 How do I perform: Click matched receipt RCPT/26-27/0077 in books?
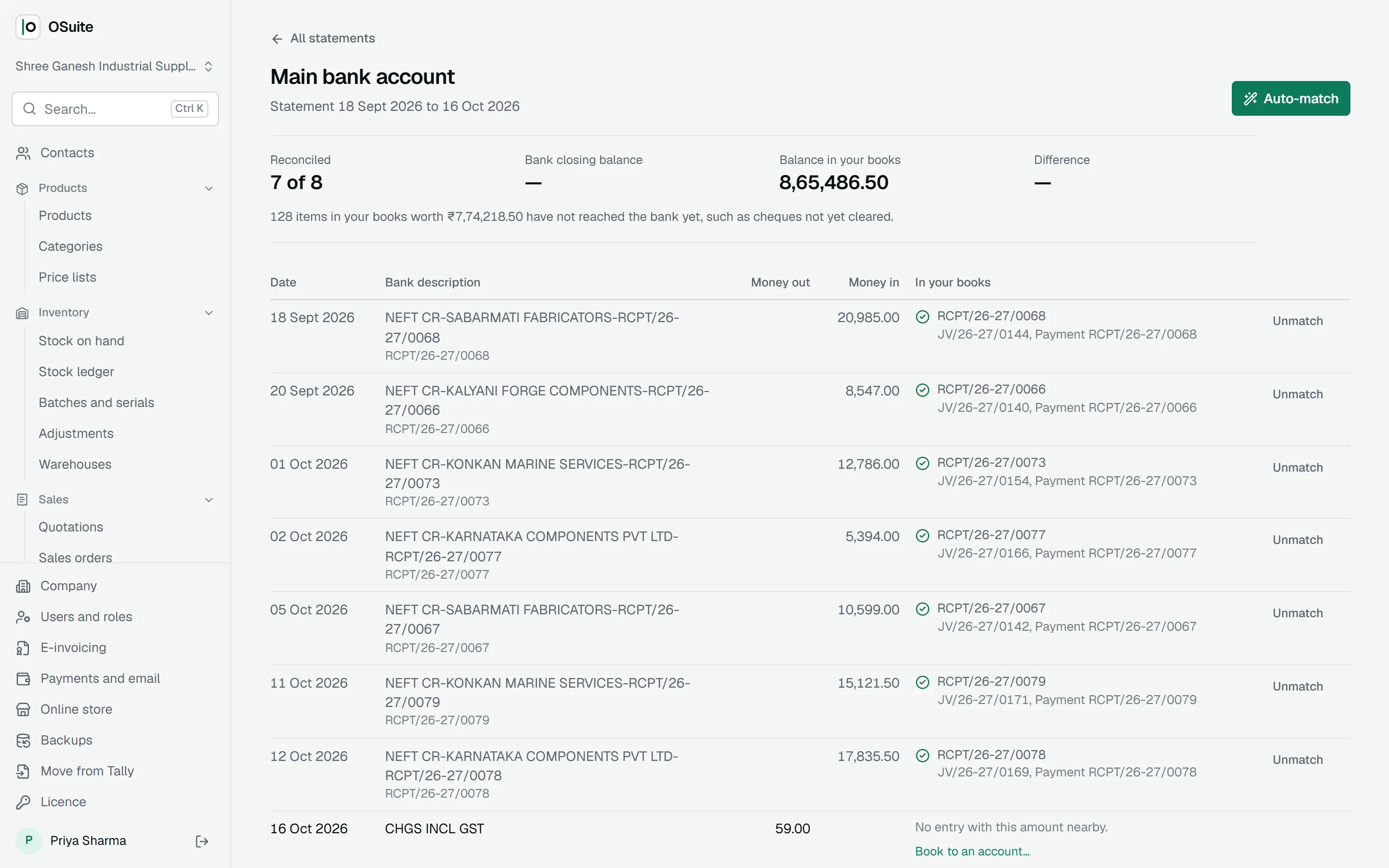[991, 535]
